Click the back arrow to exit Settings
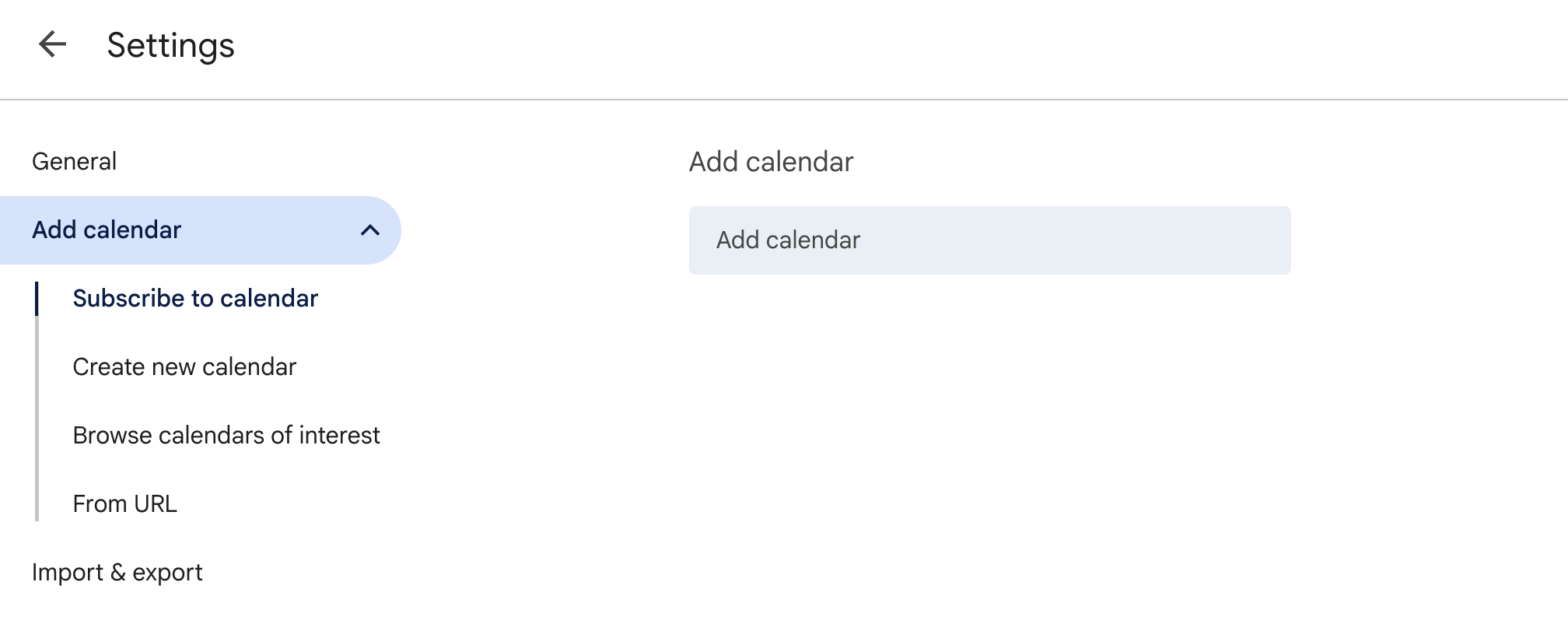1568x638 pixels. pos(51,45)
